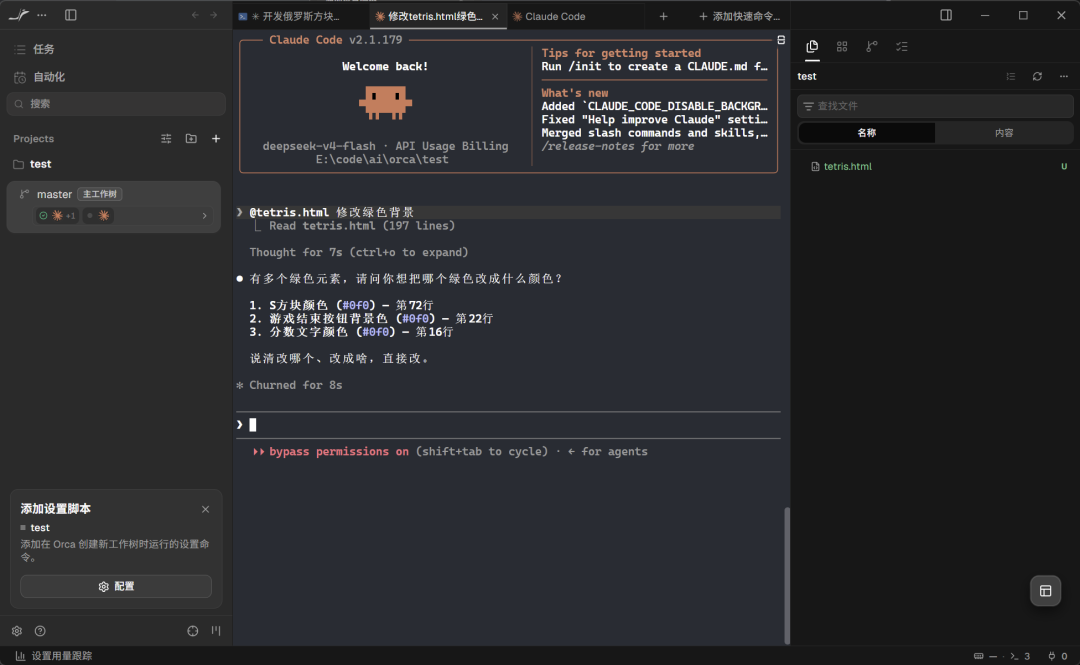Click the 配置 setup script button
Image resolution: width=1080 pixels, height=665 pixels.
[116, 586]
